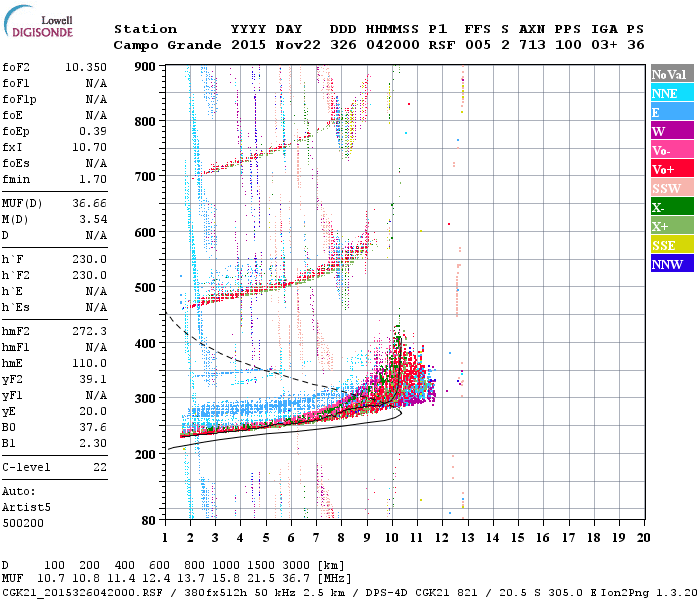Click the fmin value 1.70
700x600 pixels.
[93, 179]
